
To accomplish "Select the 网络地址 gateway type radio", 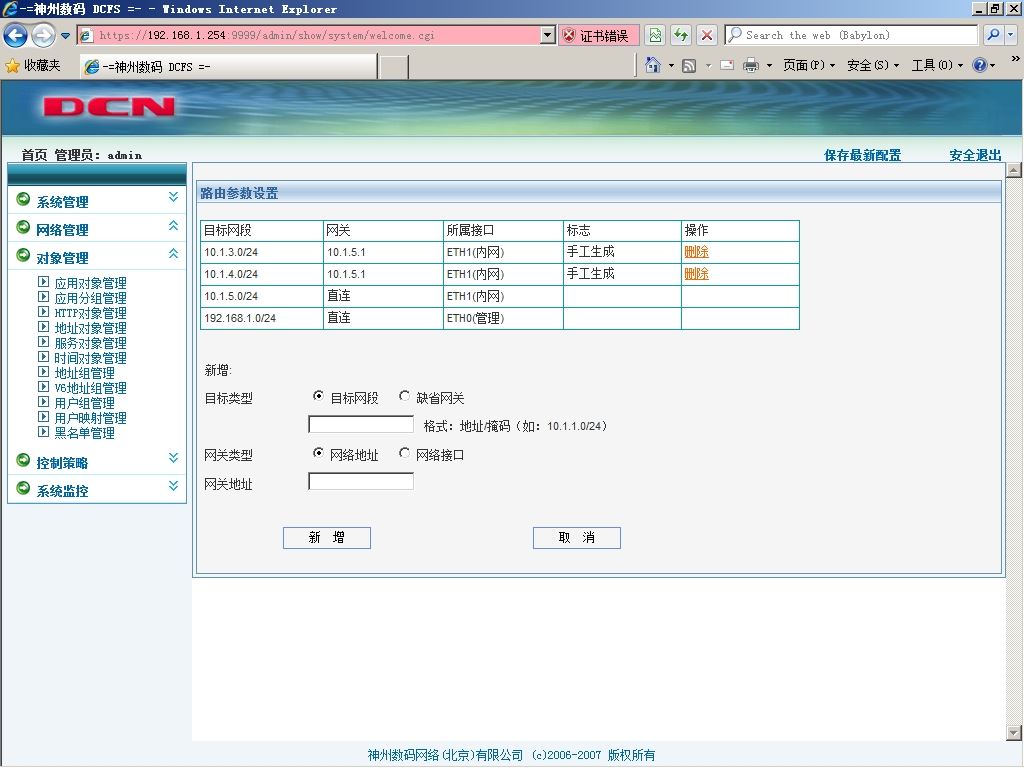I will click(318, 453).
